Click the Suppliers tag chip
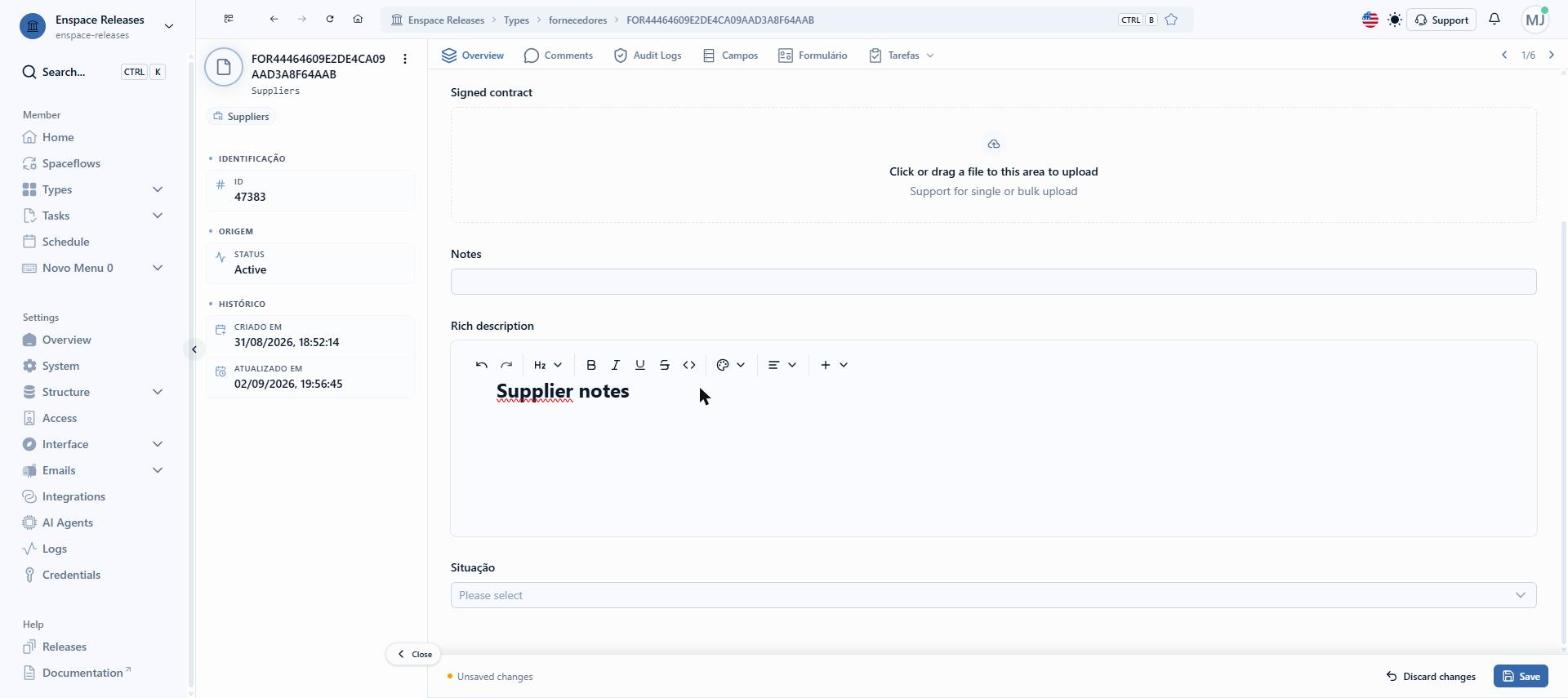The height and width of the screenshot is (698, 1568). (x=241, y=116)
